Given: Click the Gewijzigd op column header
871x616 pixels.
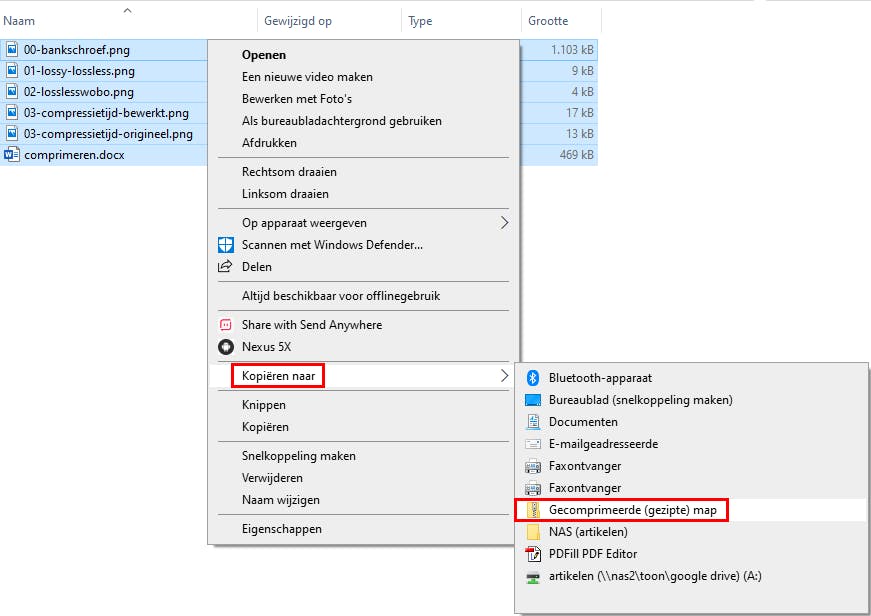Looking at the screenshot, I should click(x=298, y=21).
